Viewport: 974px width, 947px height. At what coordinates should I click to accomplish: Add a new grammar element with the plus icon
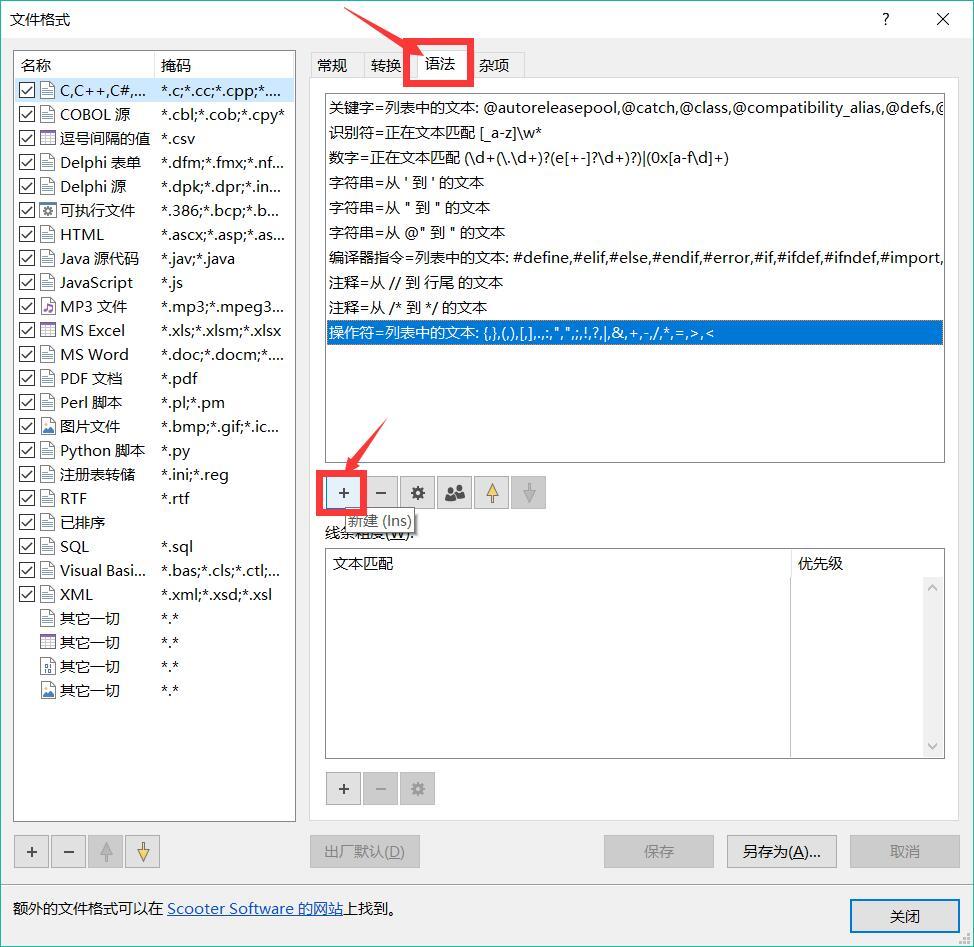[343, 492]
